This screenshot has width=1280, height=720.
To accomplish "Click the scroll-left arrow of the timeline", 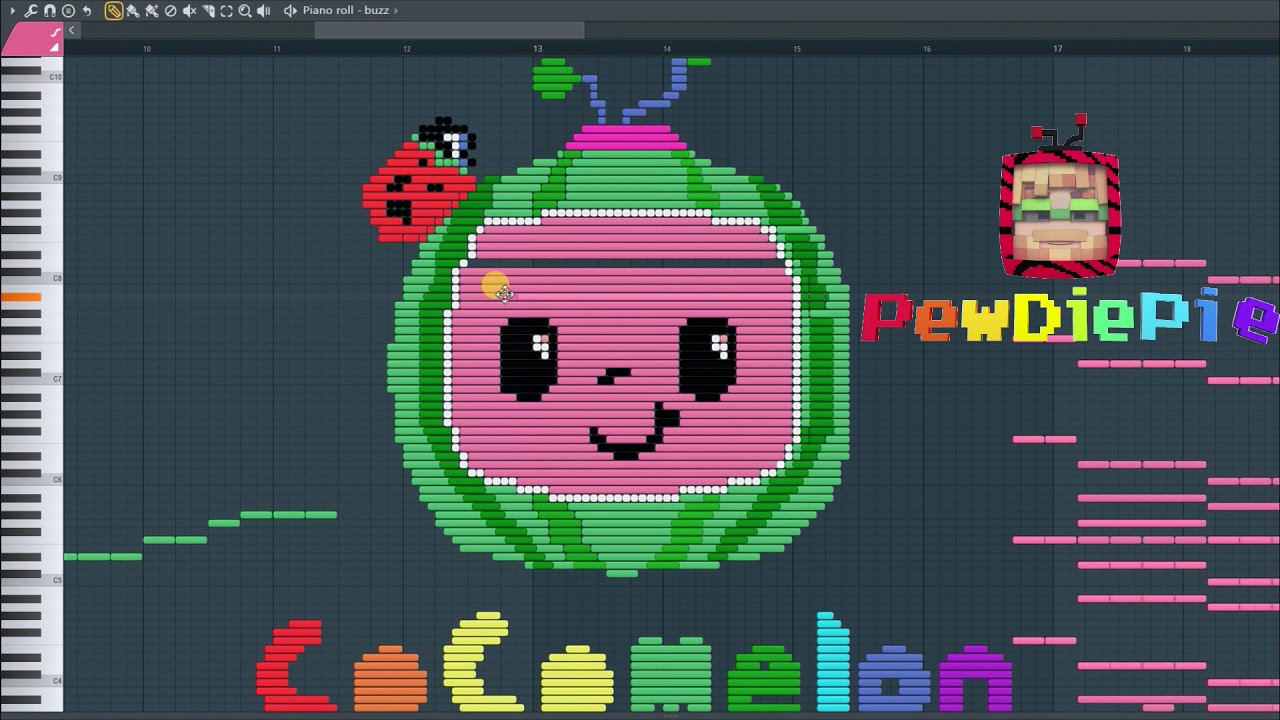I will click(72, 30).
